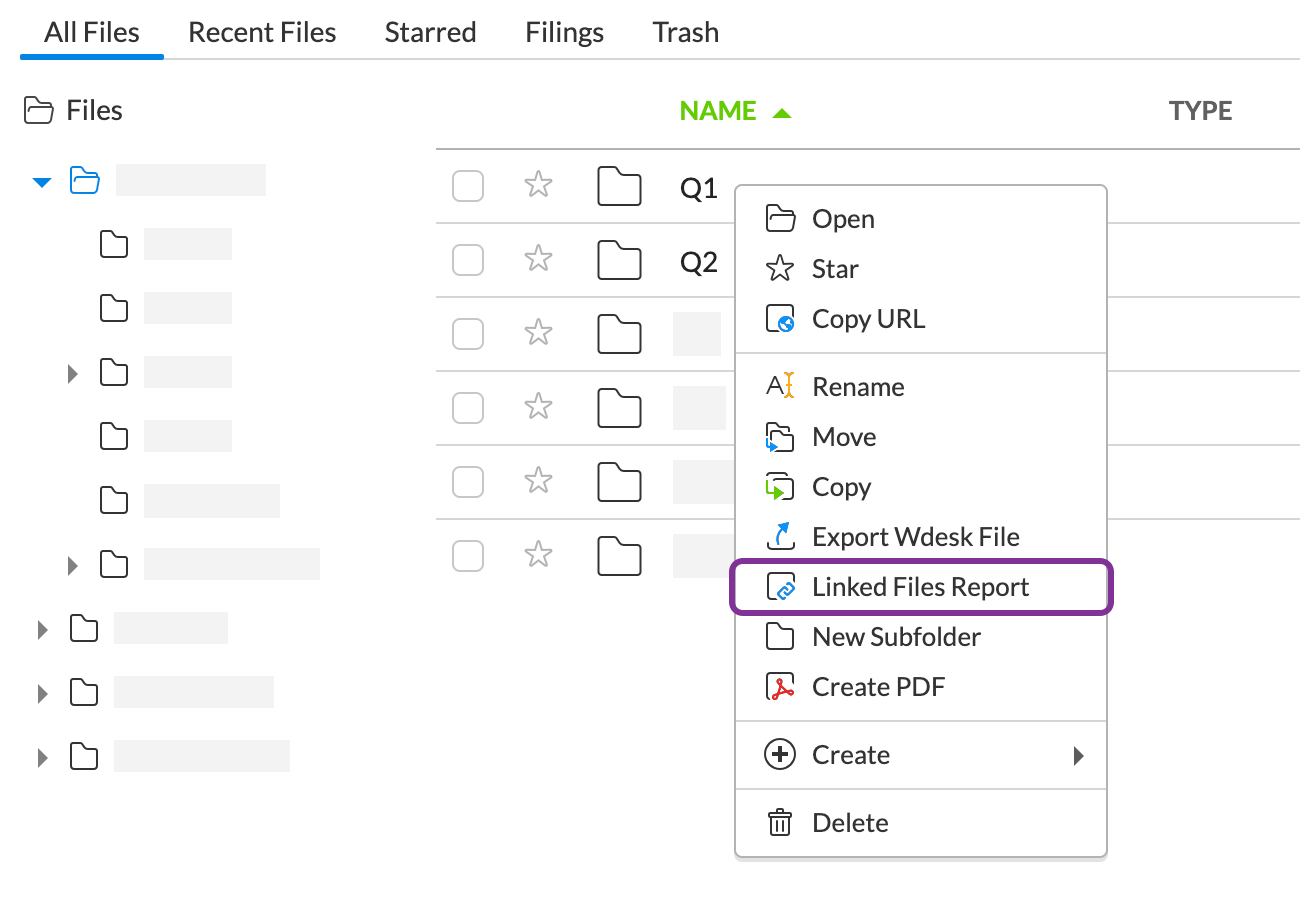Open the Trash tab
This screenshot has width=1300, height=900.
pyautogui.click(x=685, y=32)
